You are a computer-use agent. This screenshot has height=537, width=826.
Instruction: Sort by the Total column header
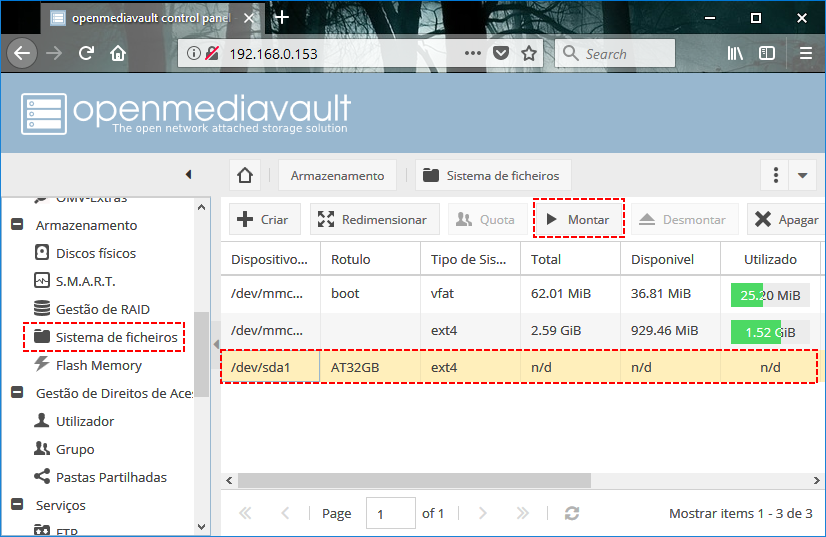(571, 259)
